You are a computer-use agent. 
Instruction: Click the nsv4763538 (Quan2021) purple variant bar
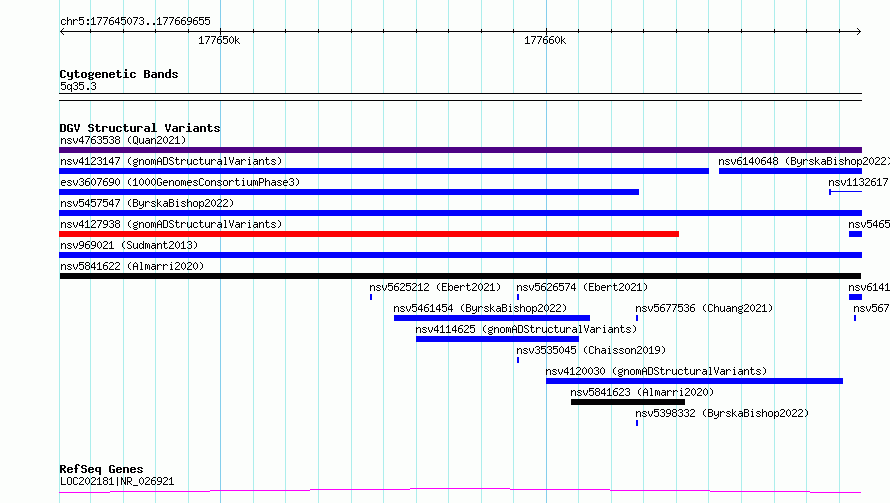[460, 150]
